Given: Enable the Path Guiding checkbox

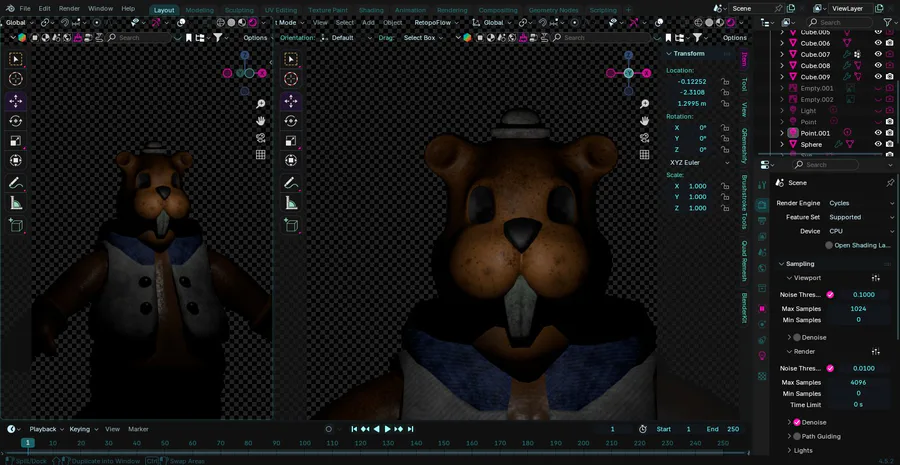Looking at the screenshot, I should pos(797,436).
